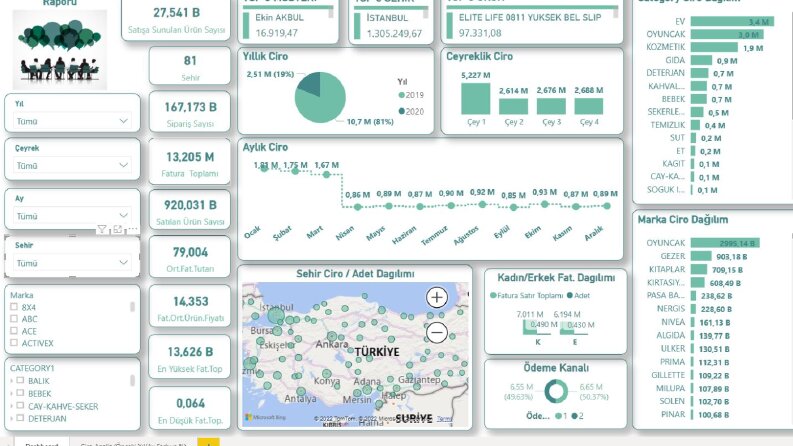Viewport: 793px width, 446px height.
Task: Check the ACE brand checkbox
Action: [14, 331]
